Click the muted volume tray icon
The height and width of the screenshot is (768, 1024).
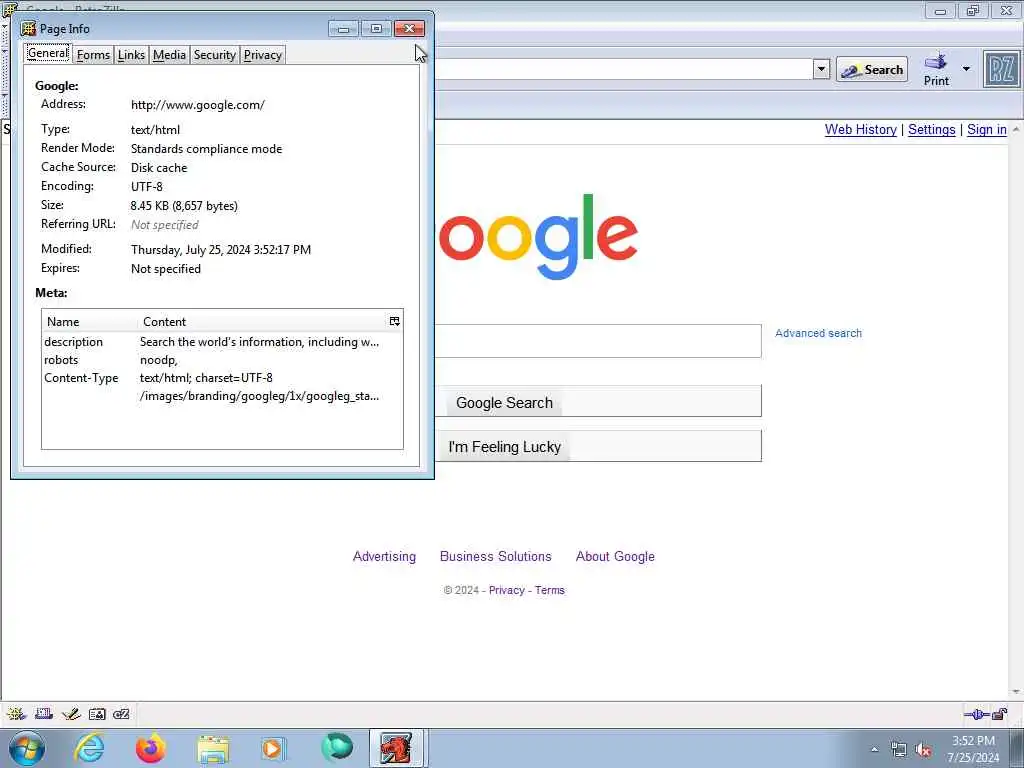click(923, 750)
